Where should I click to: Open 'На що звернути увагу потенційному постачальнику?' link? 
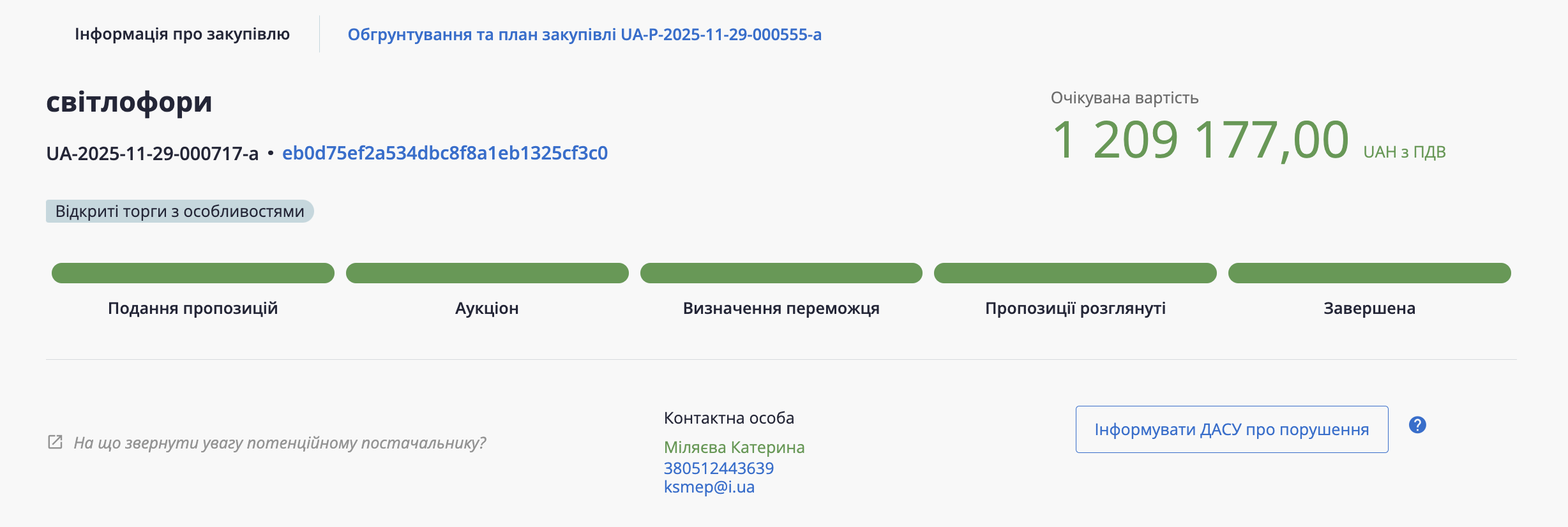[280, 443]
